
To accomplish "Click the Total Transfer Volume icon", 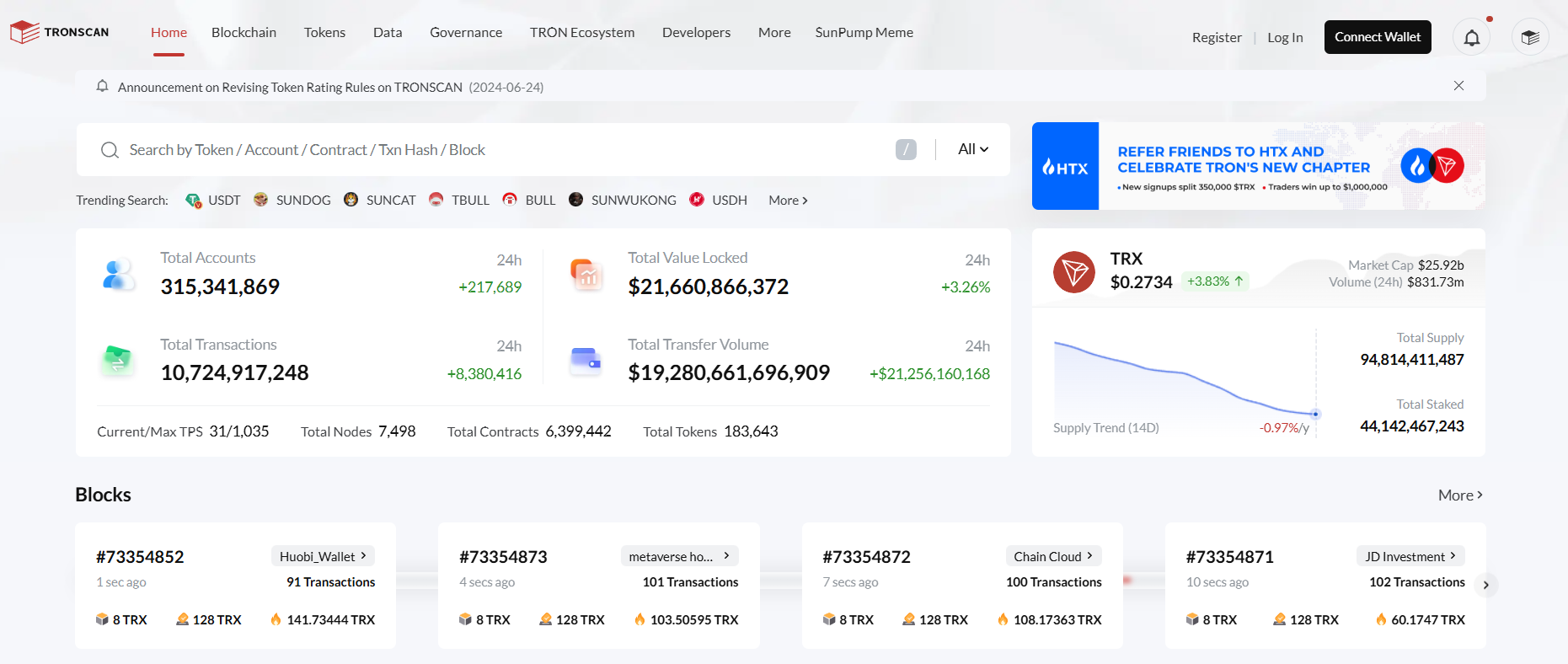I will point(586,361).
